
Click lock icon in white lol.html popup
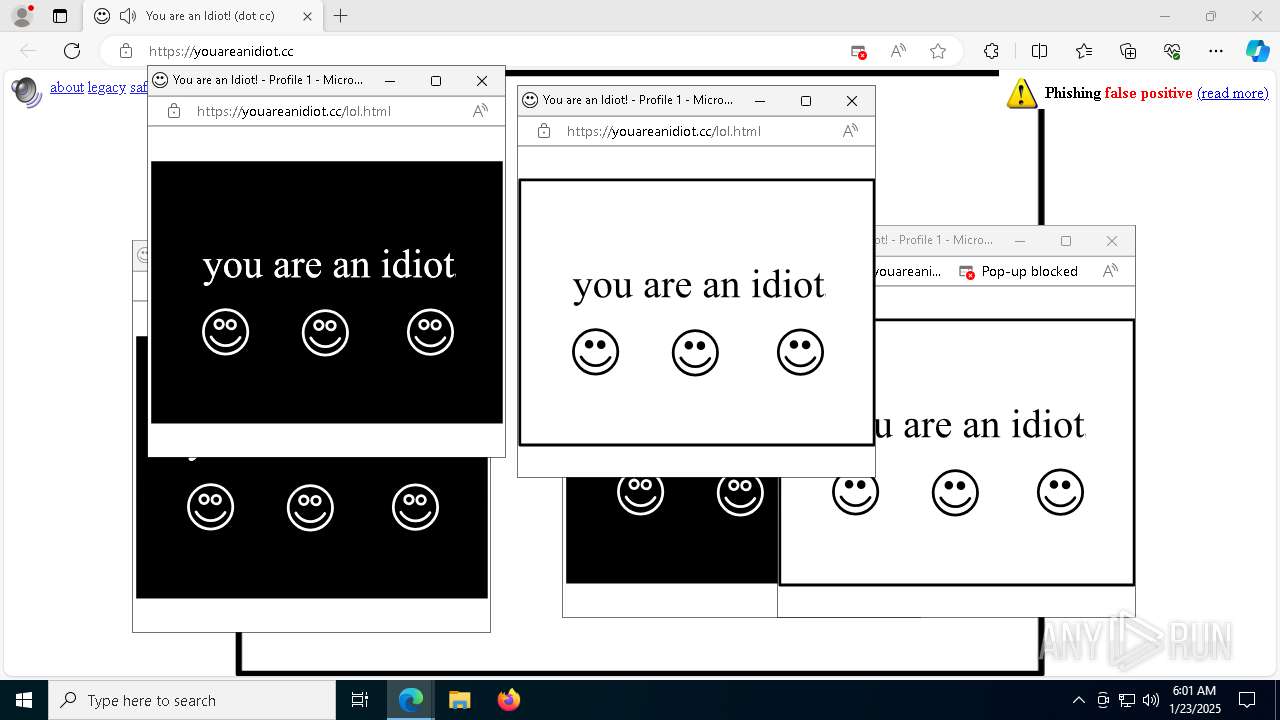(x=544, y=131)
